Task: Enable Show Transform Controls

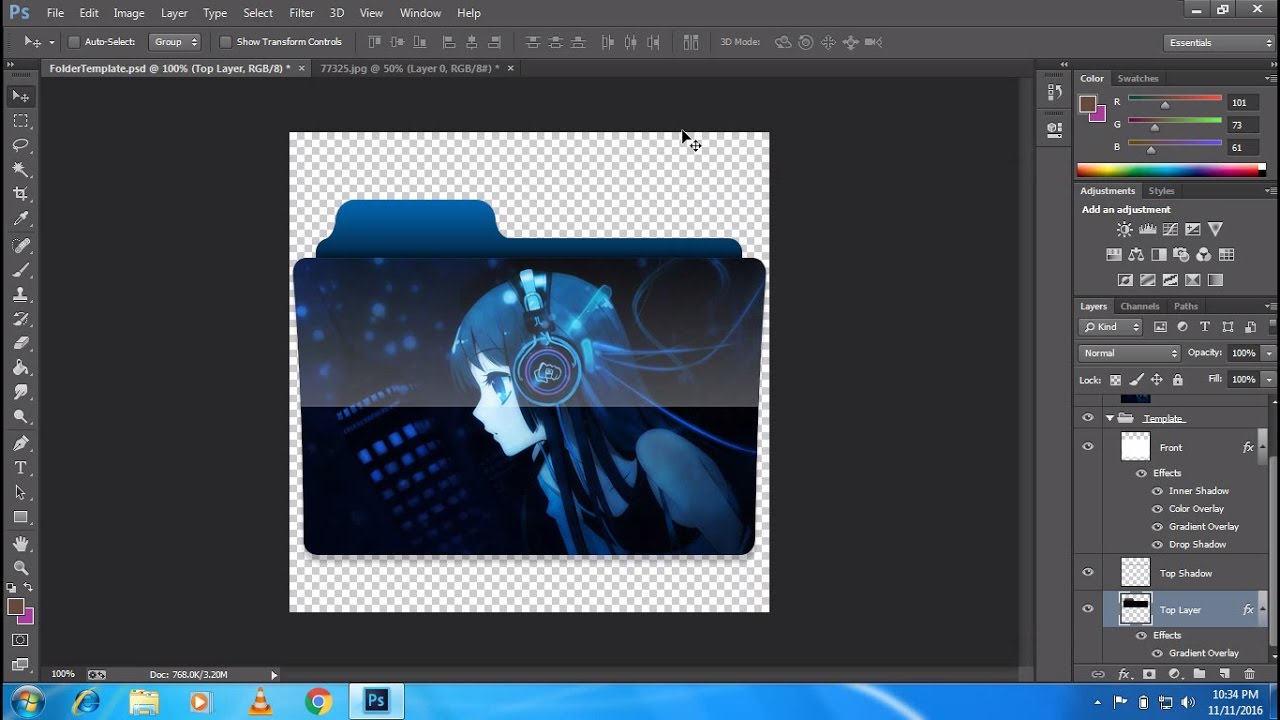Action: [x=227, y=42]
